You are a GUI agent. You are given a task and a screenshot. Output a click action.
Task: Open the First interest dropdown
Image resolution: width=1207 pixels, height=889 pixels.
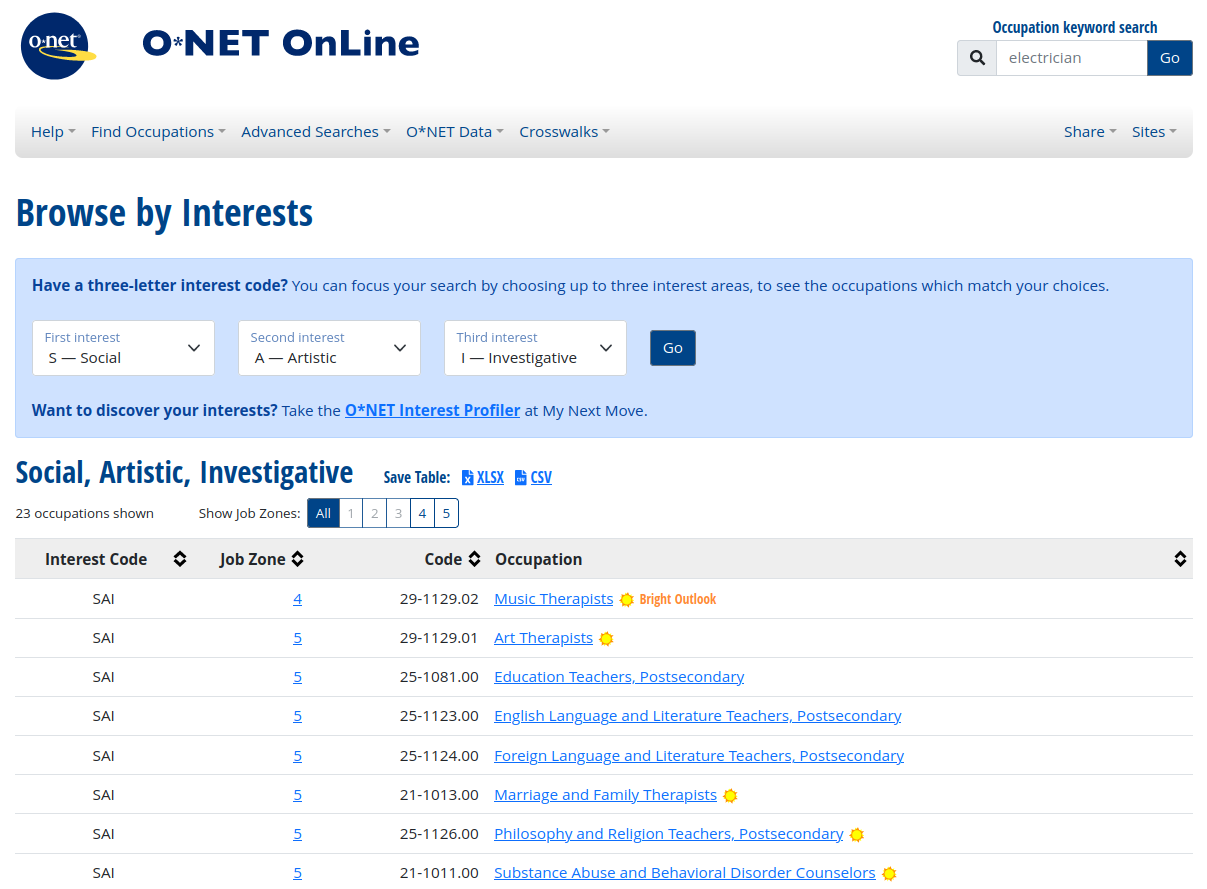click(x=123, y=348)
